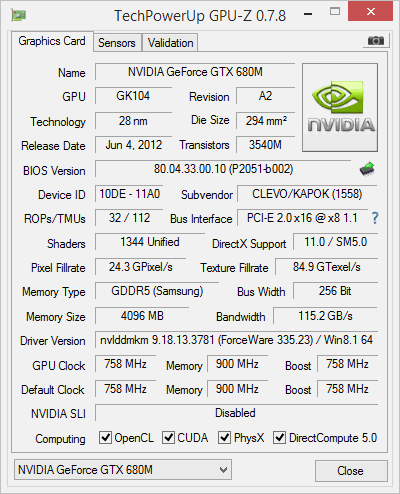This screenshot has width=400, height=494.
Task: Click the BIOS Version field
Action: (223, 169)
